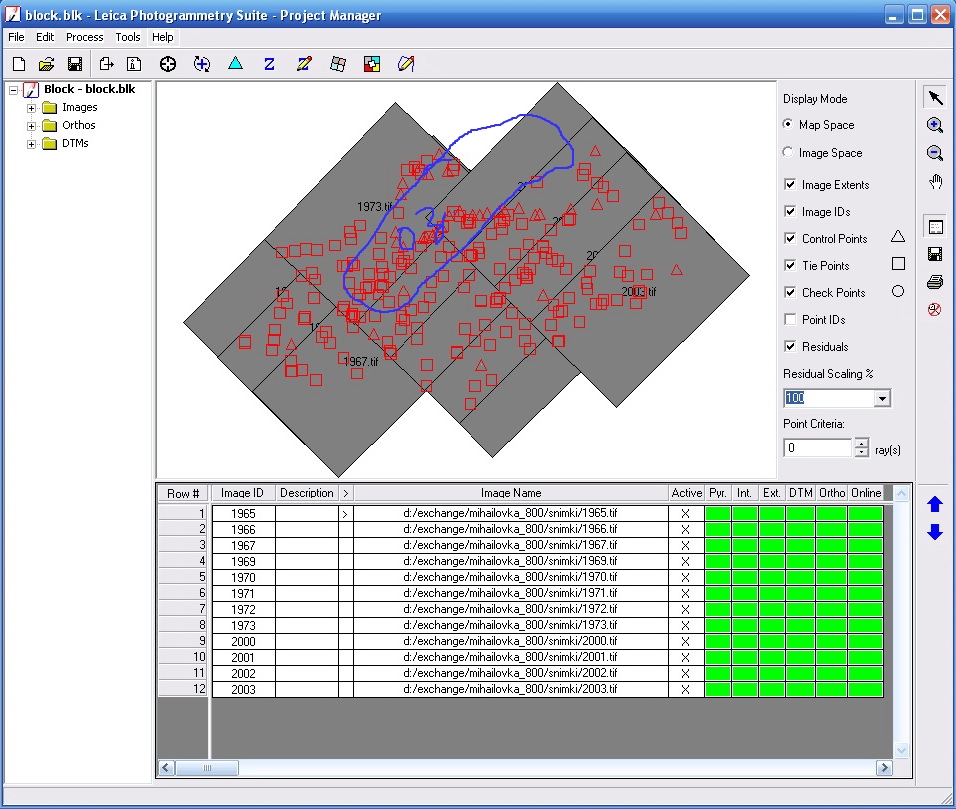956x809 pixels.
Task: Select the zoom out magnifier tool
Action: click(935, 153)
